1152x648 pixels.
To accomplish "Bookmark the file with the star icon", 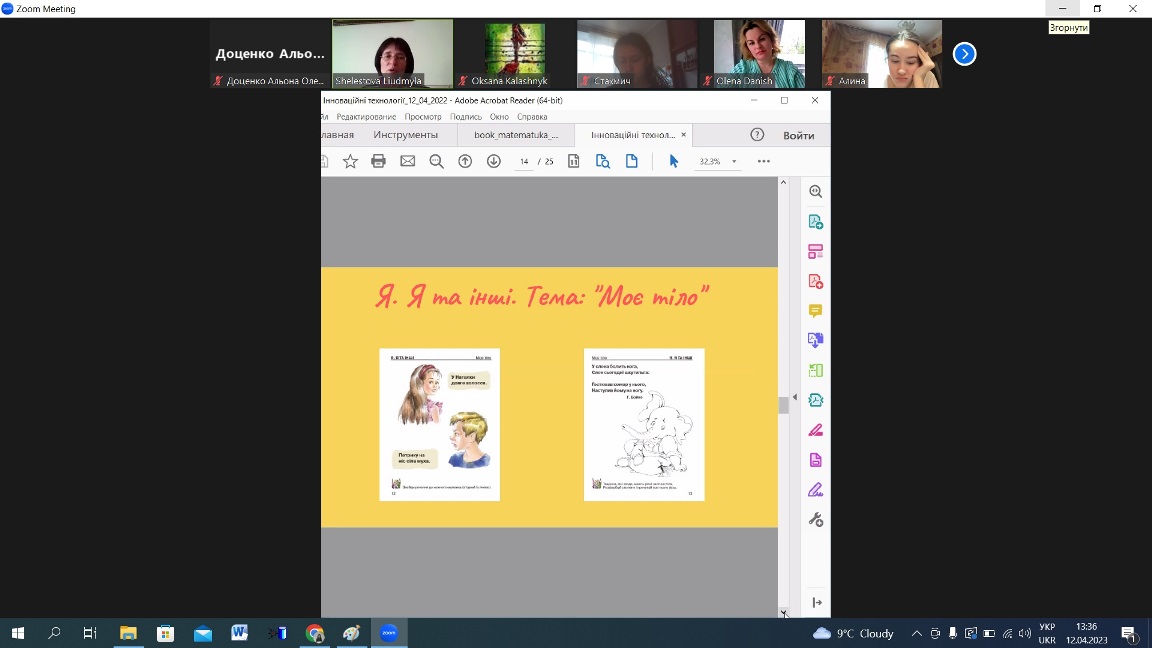I will pos(350,161).
